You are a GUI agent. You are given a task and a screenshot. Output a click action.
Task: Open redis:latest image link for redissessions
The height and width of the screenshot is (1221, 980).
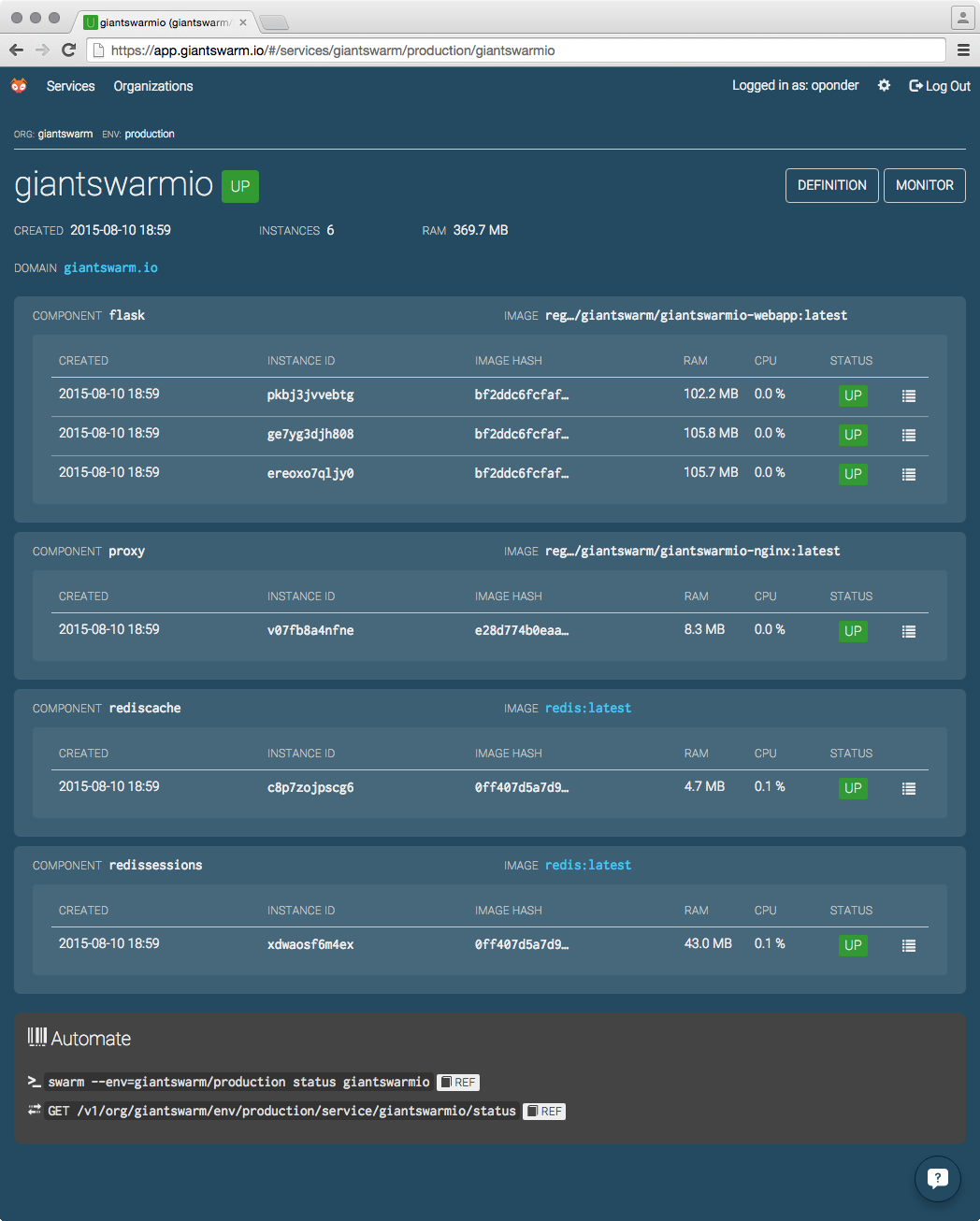(588, 865)
